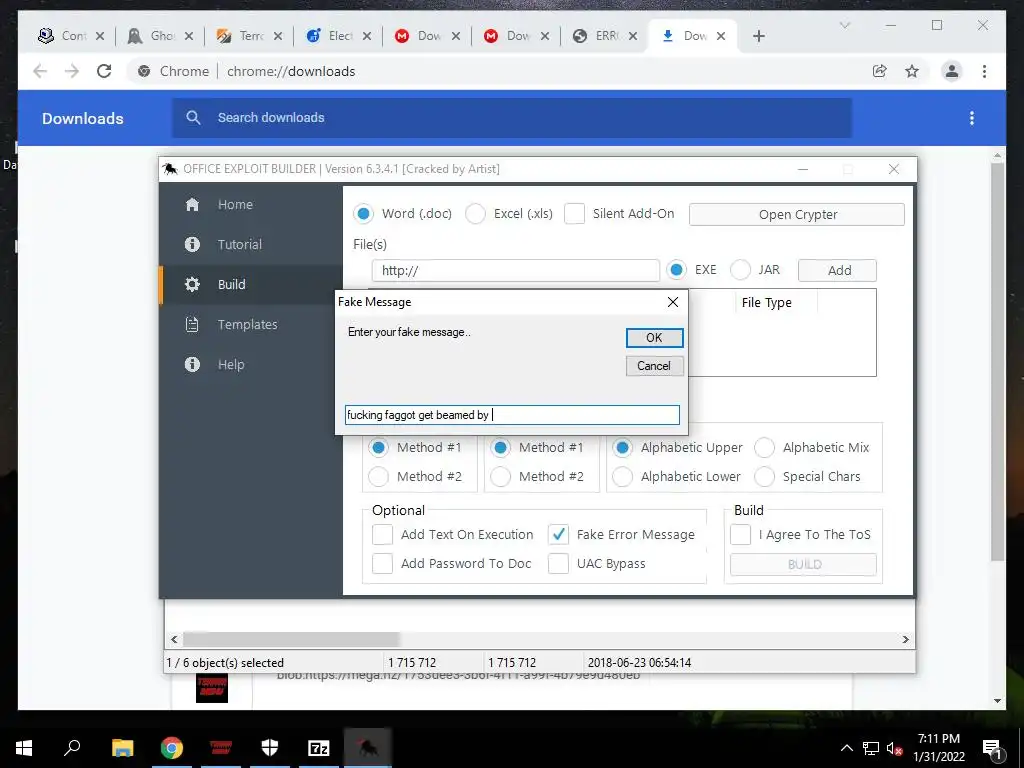Open Chrome's tab search chevron
This screenshot has width=1024, height=768.
pyautogui.click(x=844, y=25)
